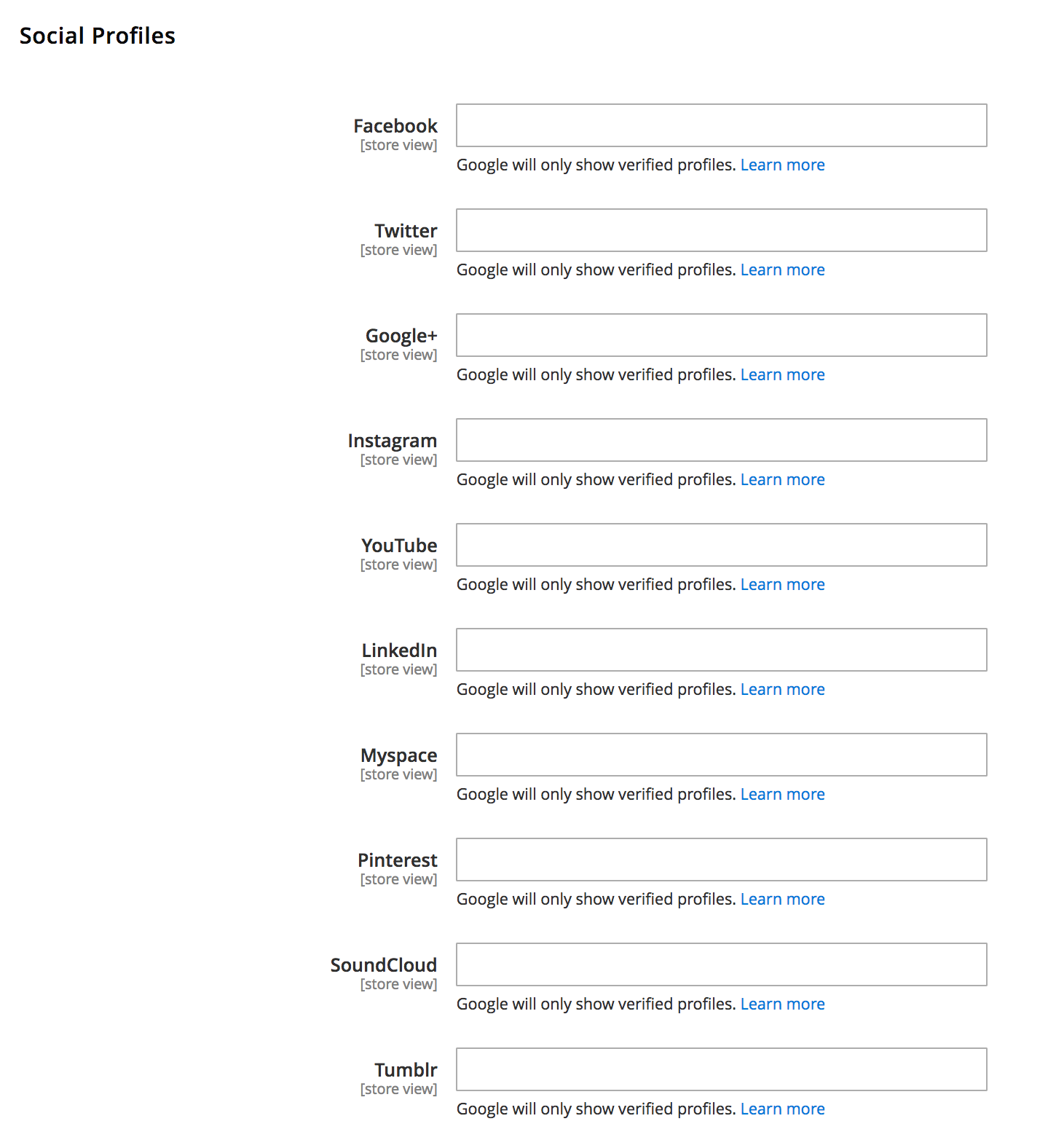Viewport: 1056px width, 1148px height.
Task: Follow Learn more link under SoundCloud
Action: (782, 1004)
